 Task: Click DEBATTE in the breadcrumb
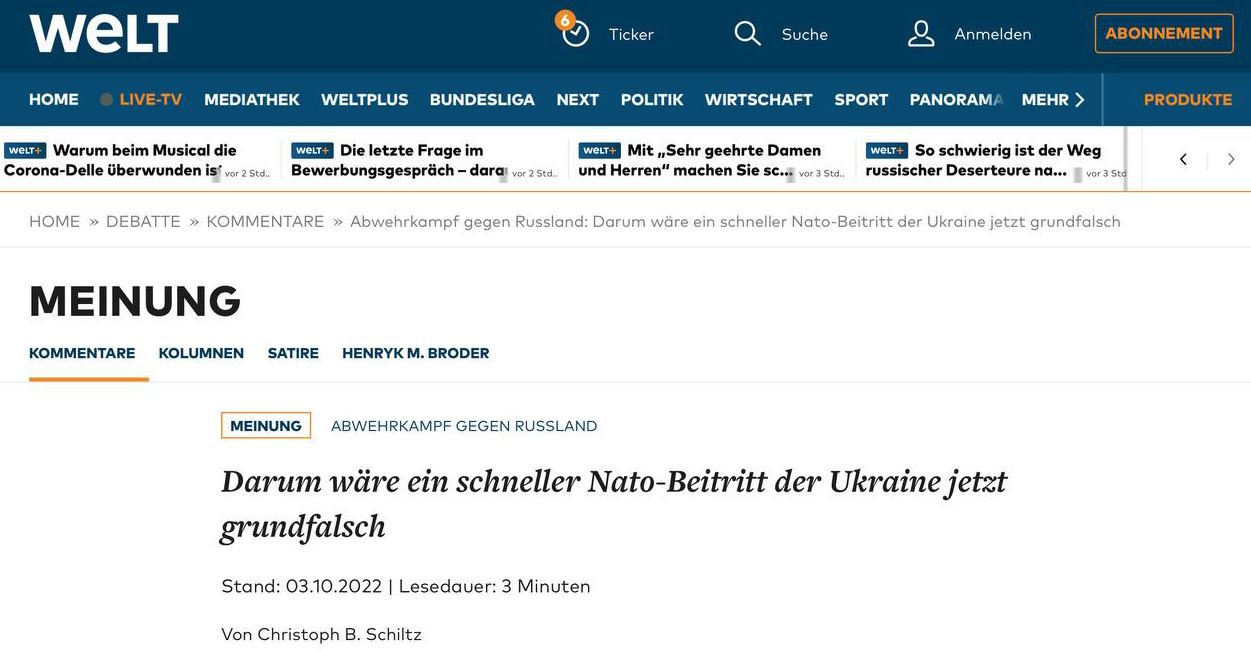click(143, 222)
